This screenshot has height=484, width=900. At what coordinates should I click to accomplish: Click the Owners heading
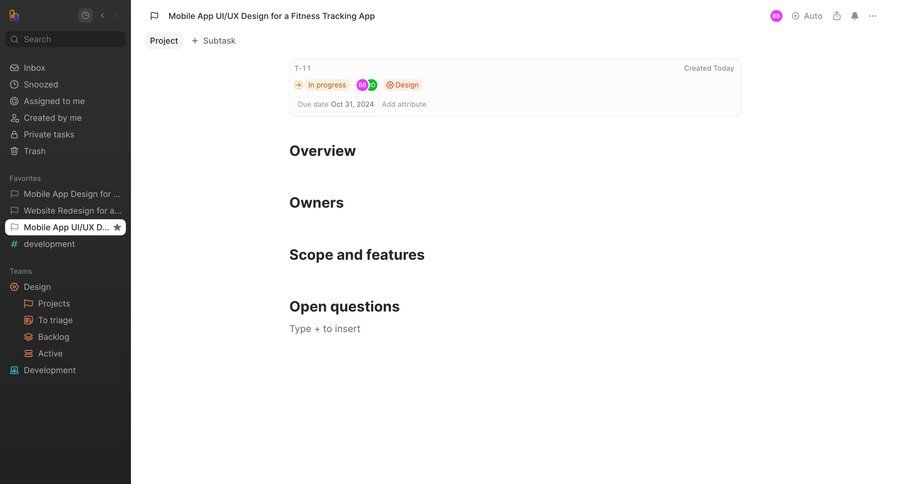pos(316,203)
